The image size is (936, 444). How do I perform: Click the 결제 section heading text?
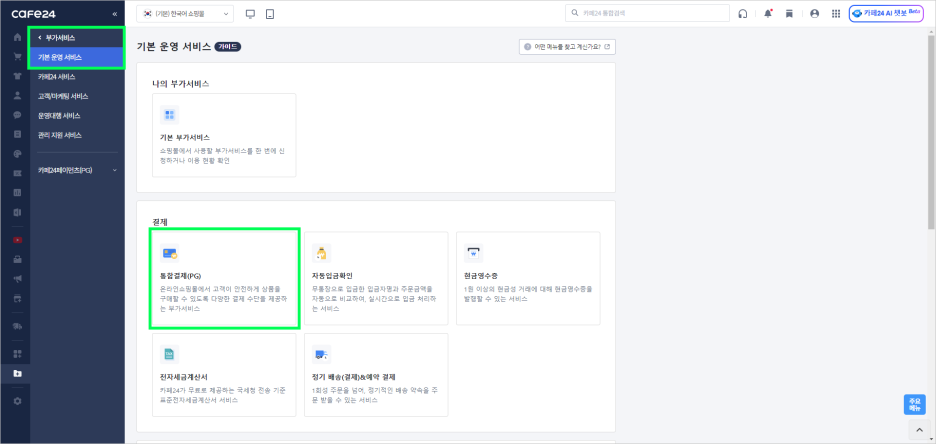[160, 222]
